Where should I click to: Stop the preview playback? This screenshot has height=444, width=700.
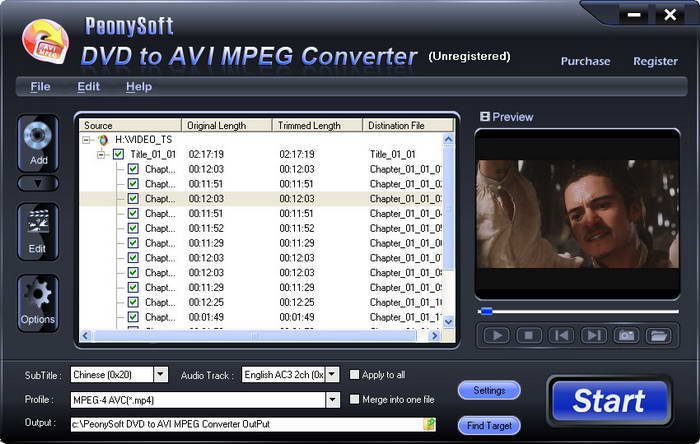point(529,335)
